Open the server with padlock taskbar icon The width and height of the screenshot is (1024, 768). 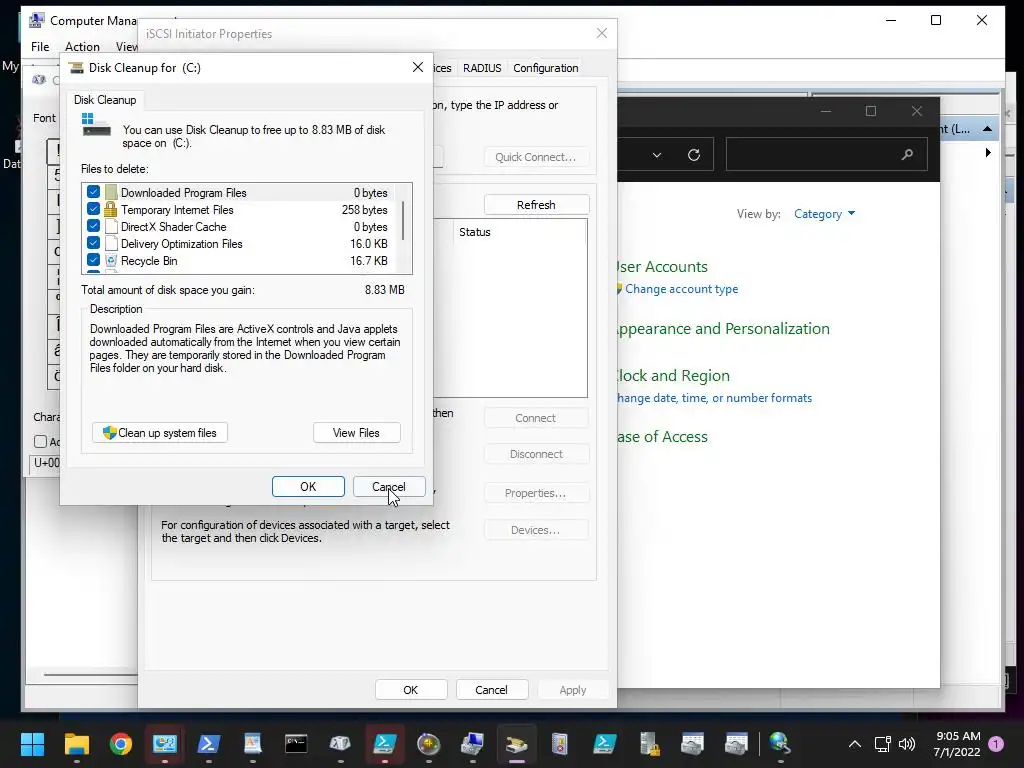[x=648, y=744]
